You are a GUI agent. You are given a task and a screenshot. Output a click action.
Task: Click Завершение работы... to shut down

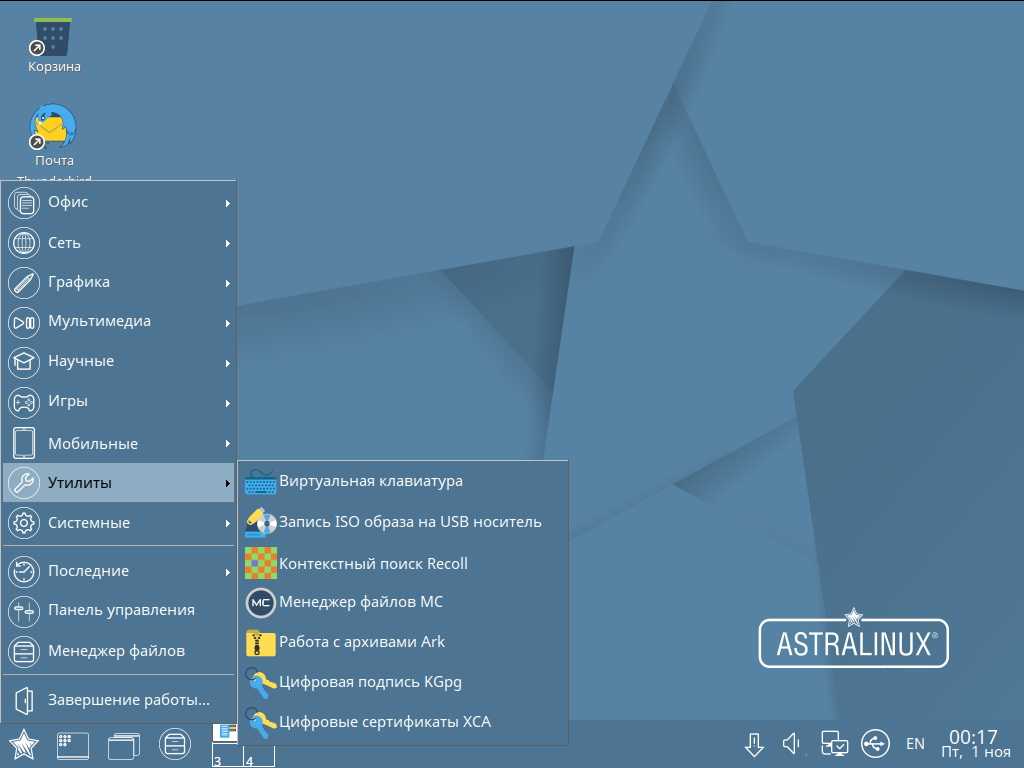click(128, 700)
